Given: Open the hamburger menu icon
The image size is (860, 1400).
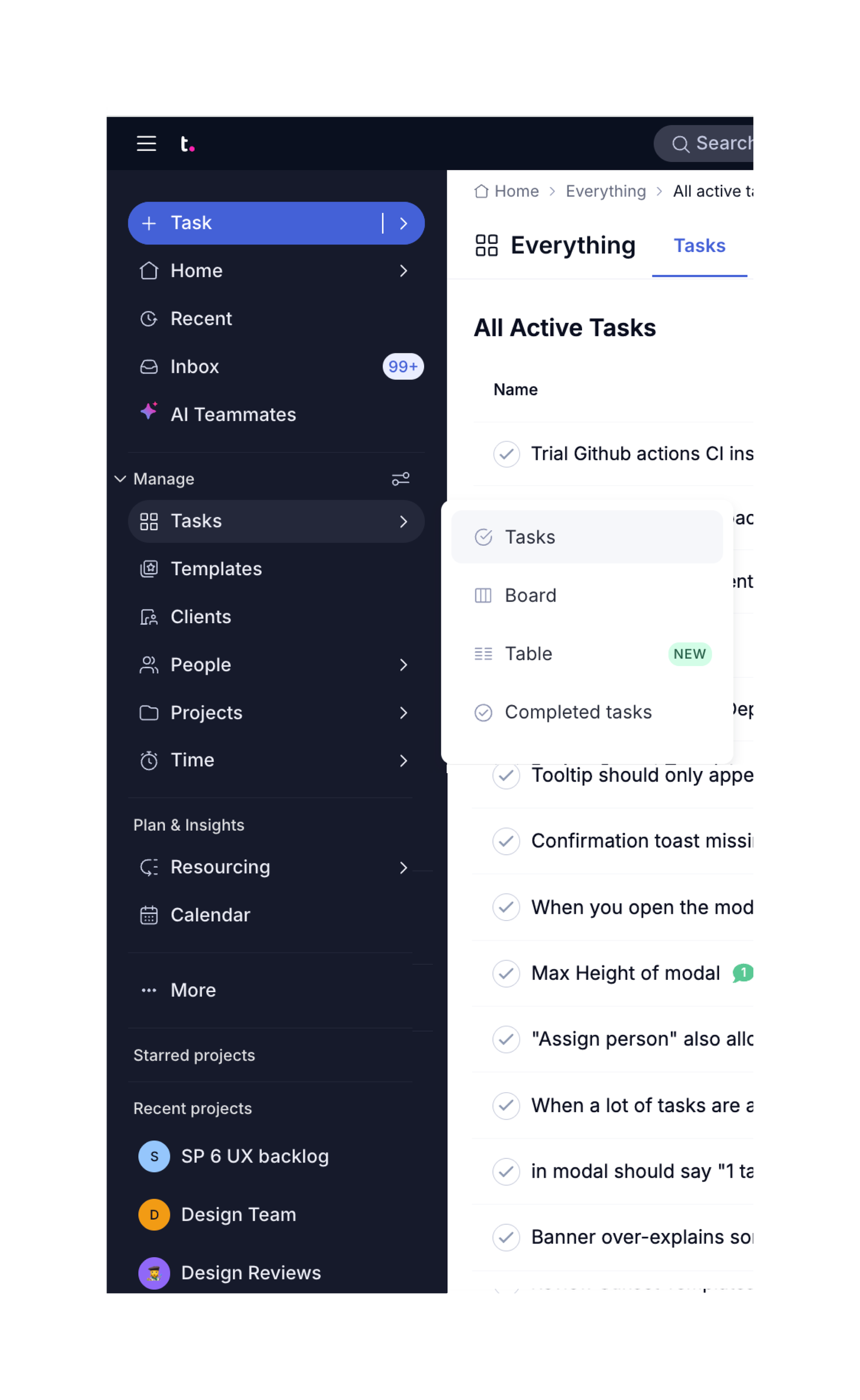Looking at the screenshot, I should (x=146, y=143).
